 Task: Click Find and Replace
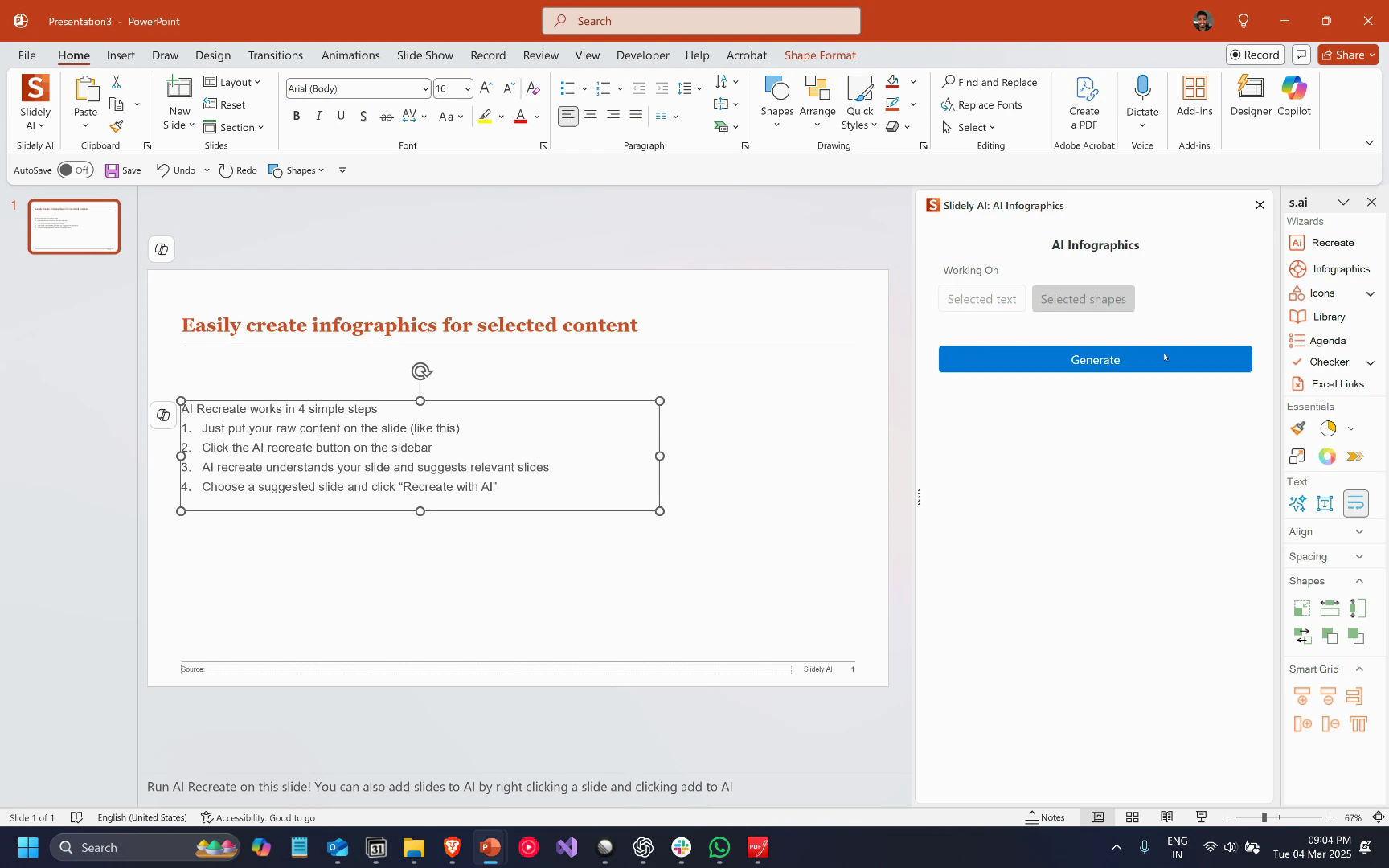990,82
